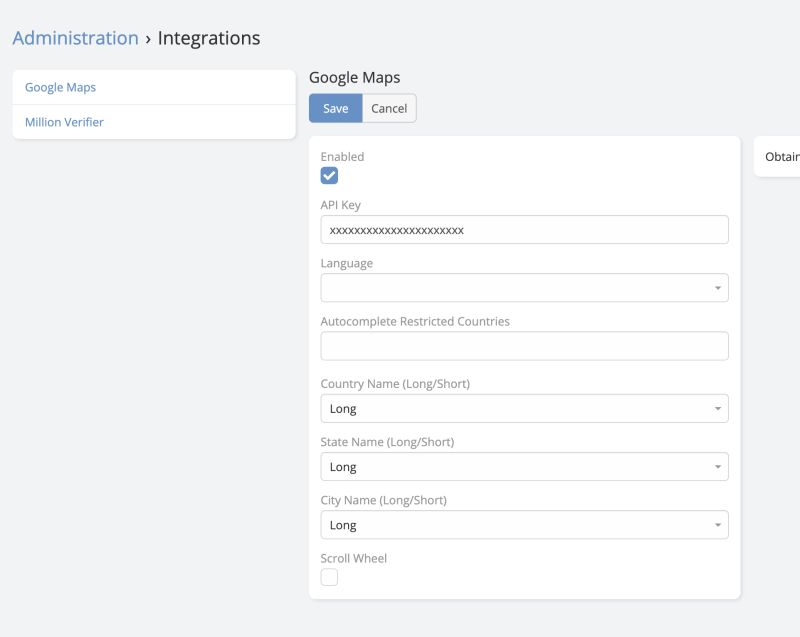The height and width of the screenshot is (637, 800).
Task: Click the Country Name dropdown chevron
Action: 717,408
